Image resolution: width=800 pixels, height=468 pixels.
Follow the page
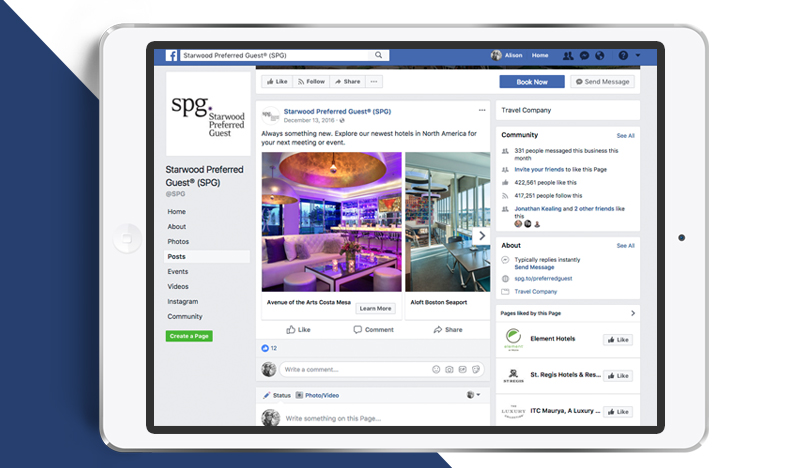click(x=311, y=82)
